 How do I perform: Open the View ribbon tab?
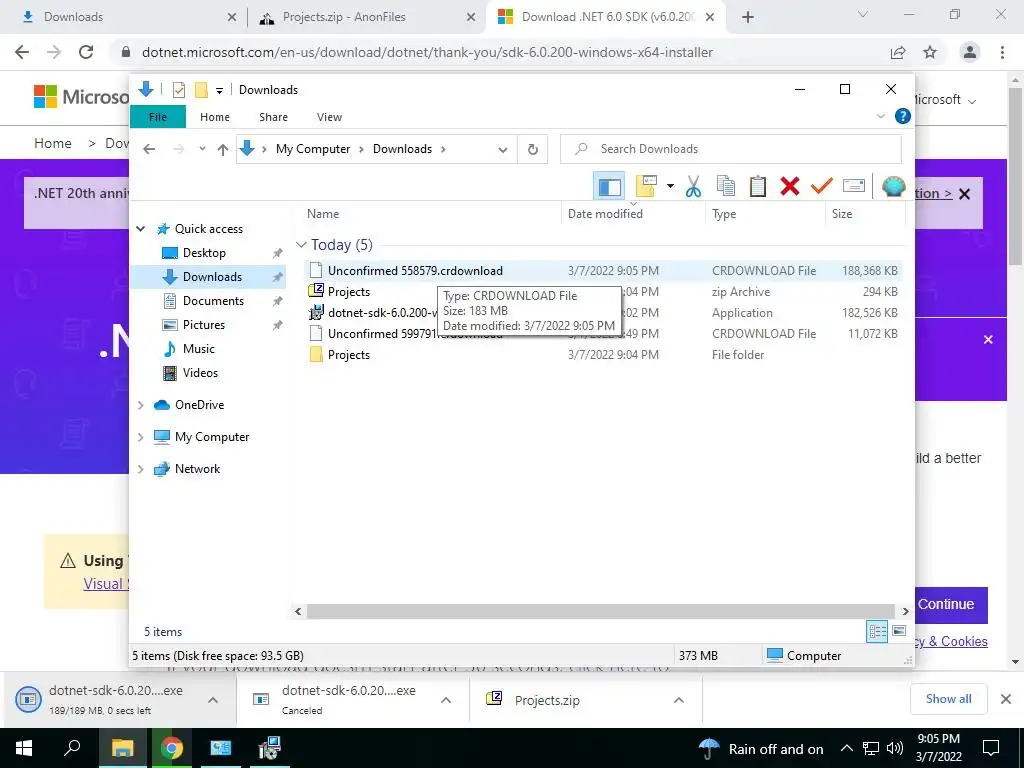click(x=329, y=117)
